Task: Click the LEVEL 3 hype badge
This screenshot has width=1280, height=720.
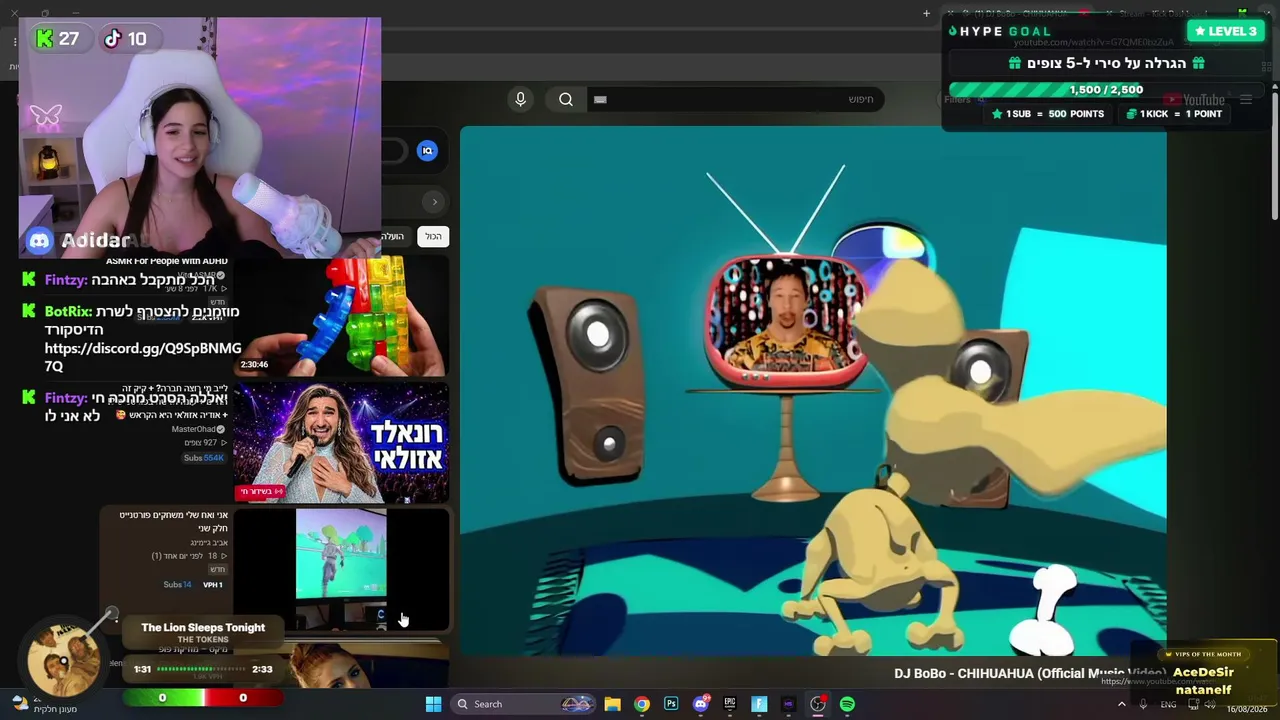Action: pyautogui.click(x=1225, y=31)
